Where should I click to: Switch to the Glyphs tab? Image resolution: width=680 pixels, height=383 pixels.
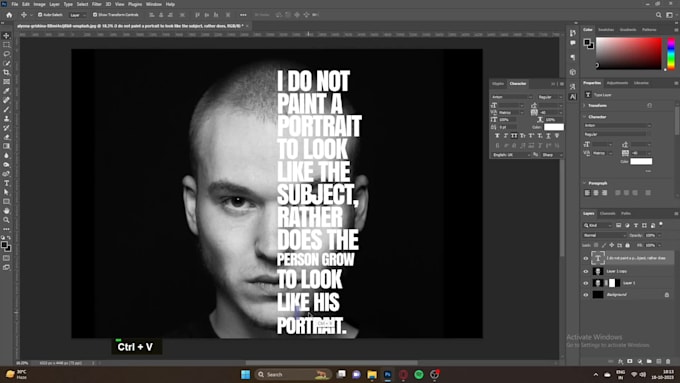pyautogui.click(x=498, y=84)
